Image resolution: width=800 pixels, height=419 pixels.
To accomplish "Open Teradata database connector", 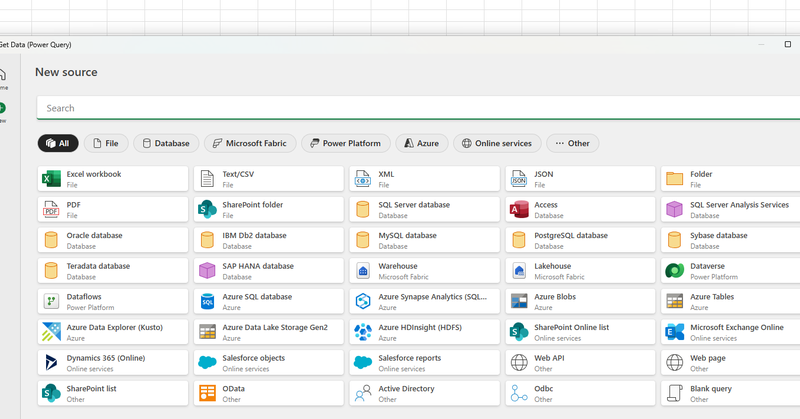I will click(x=113, y=271).
